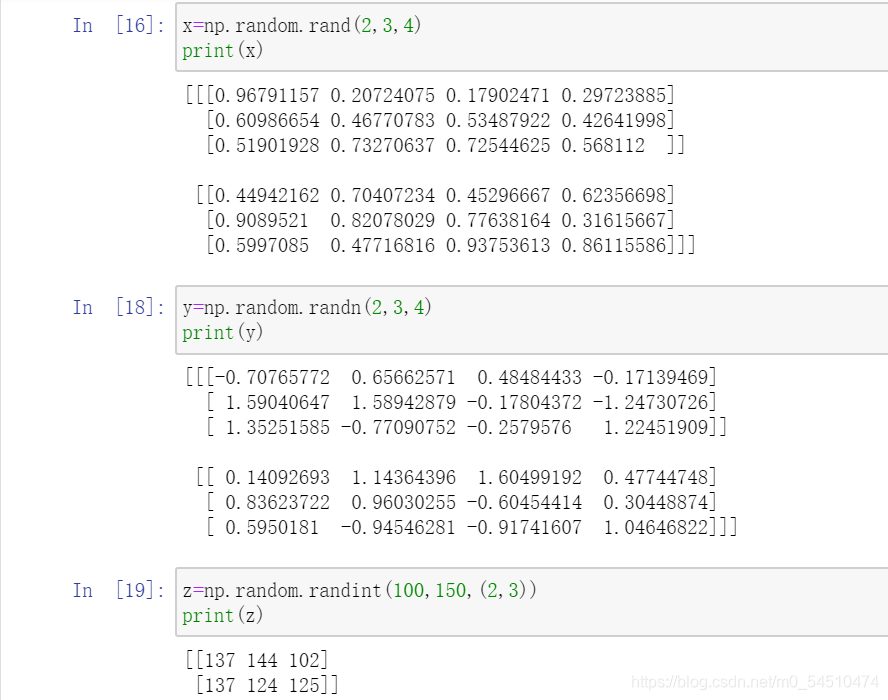This screenshot has height=700, width=888.
Task: Click output value 0.44942162
Action: tap(267, 195)
